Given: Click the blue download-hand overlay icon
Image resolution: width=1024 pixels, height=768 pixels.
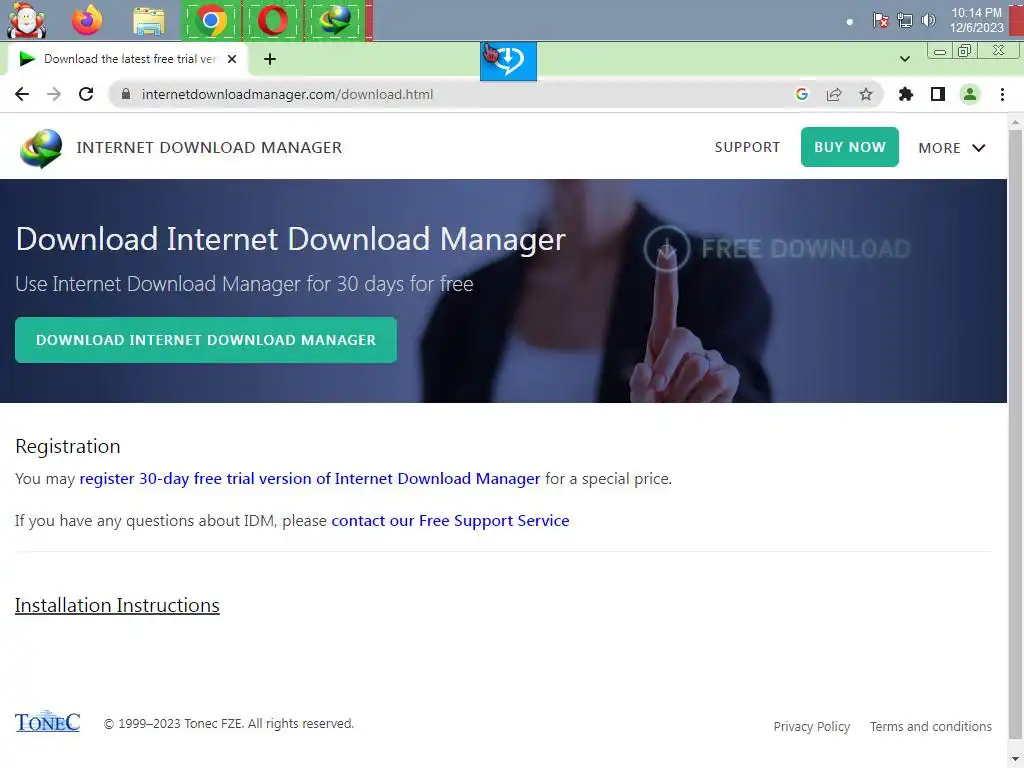Looking at the screenshot, I should pos(508,61).
